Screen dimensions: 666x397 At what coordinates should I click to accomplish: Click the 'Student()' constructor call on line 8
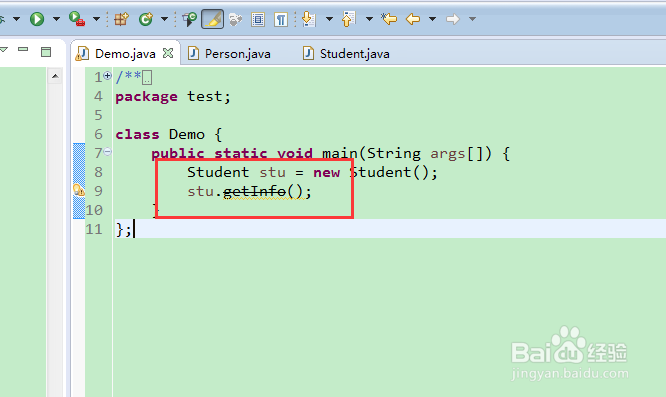pyautogui.click(x=389, y=172)
